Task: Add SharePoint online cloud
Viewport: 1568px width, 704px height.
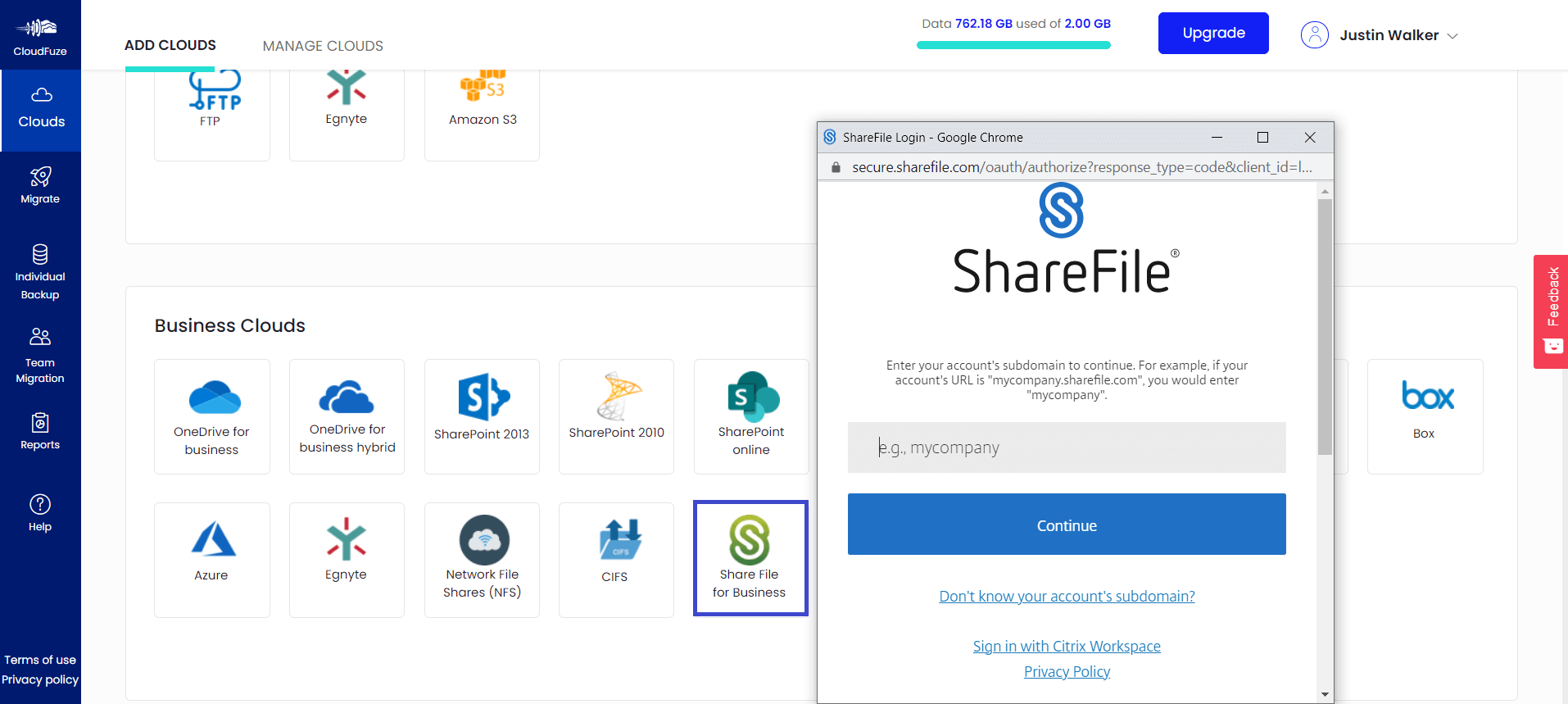Action: coord(751,416)
